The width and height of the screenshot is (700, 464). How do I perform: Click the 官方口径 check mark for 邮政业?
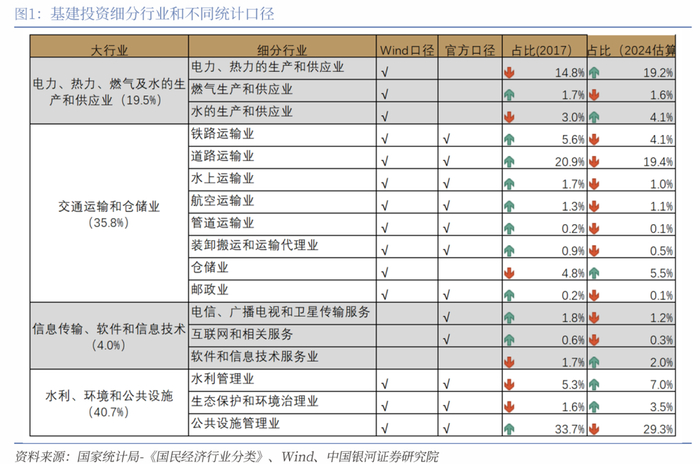coord(446,295)
